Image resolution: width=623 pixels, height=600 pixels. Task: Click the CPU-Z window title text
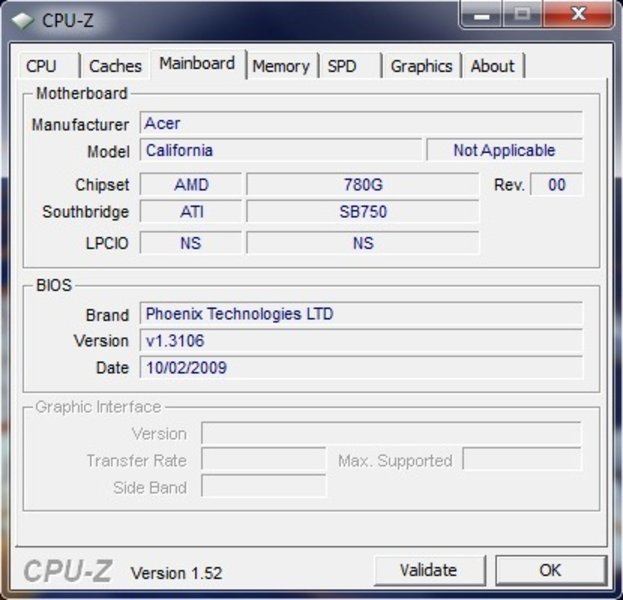click(68, 21)
